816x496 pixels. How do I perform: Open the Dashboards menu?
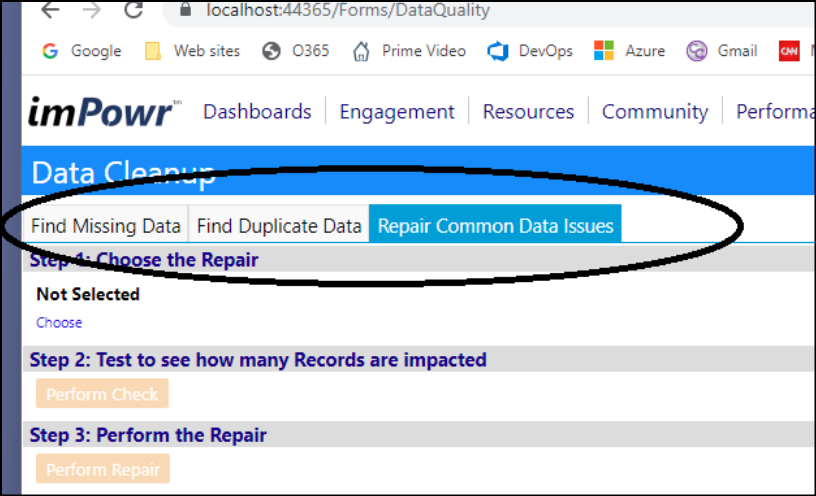tap(257, 111)
